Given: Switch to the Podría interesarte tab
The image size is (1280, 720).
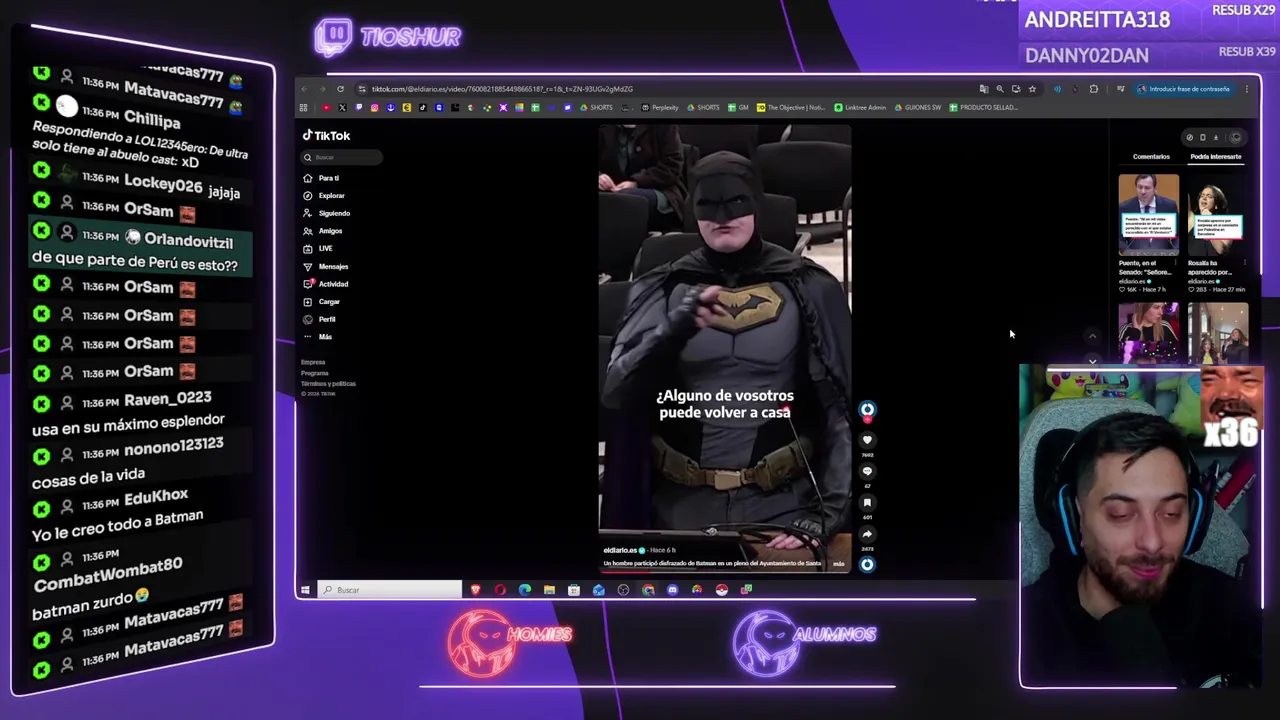Looking at the screenshot, I should click(x=1215, y=157).
